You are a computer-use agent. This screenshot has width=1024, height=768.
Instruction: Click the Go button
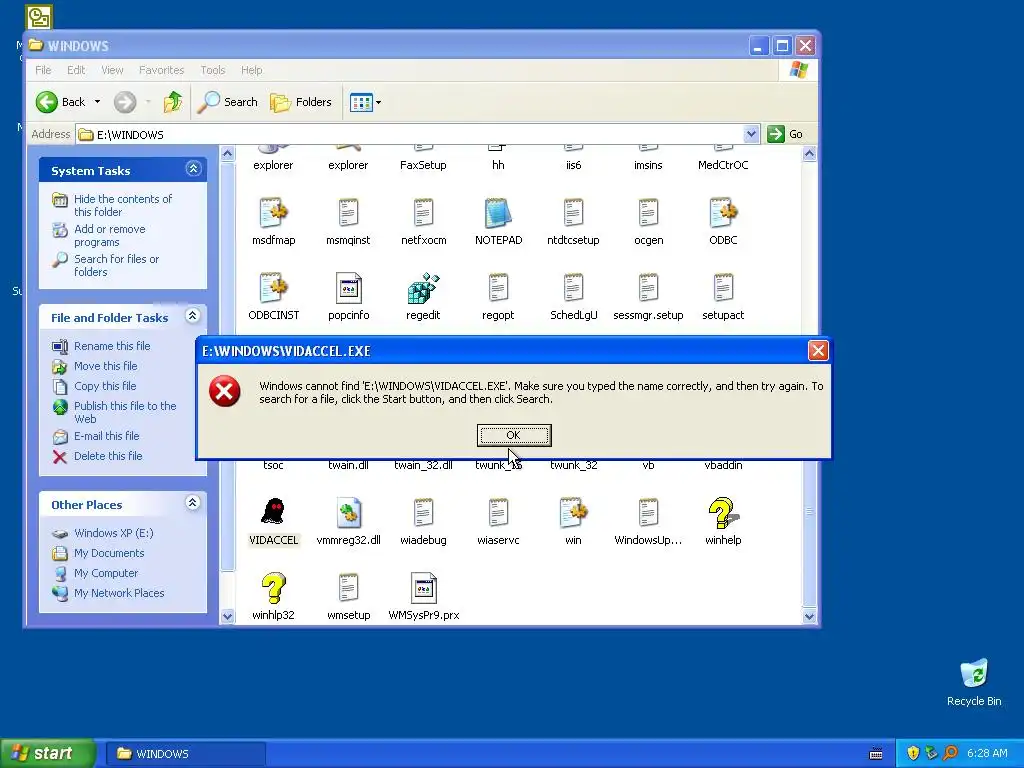786,134
